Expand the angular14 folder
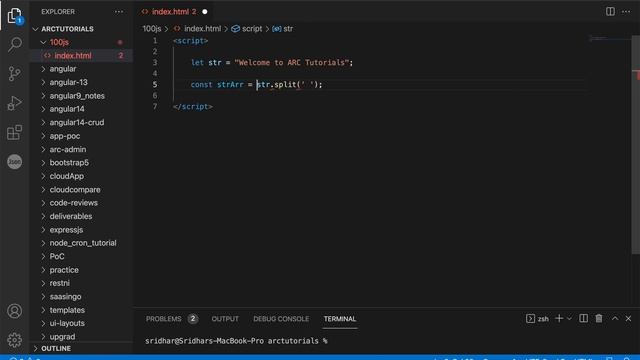The image size is (640, 360). [x=67, y=109]
